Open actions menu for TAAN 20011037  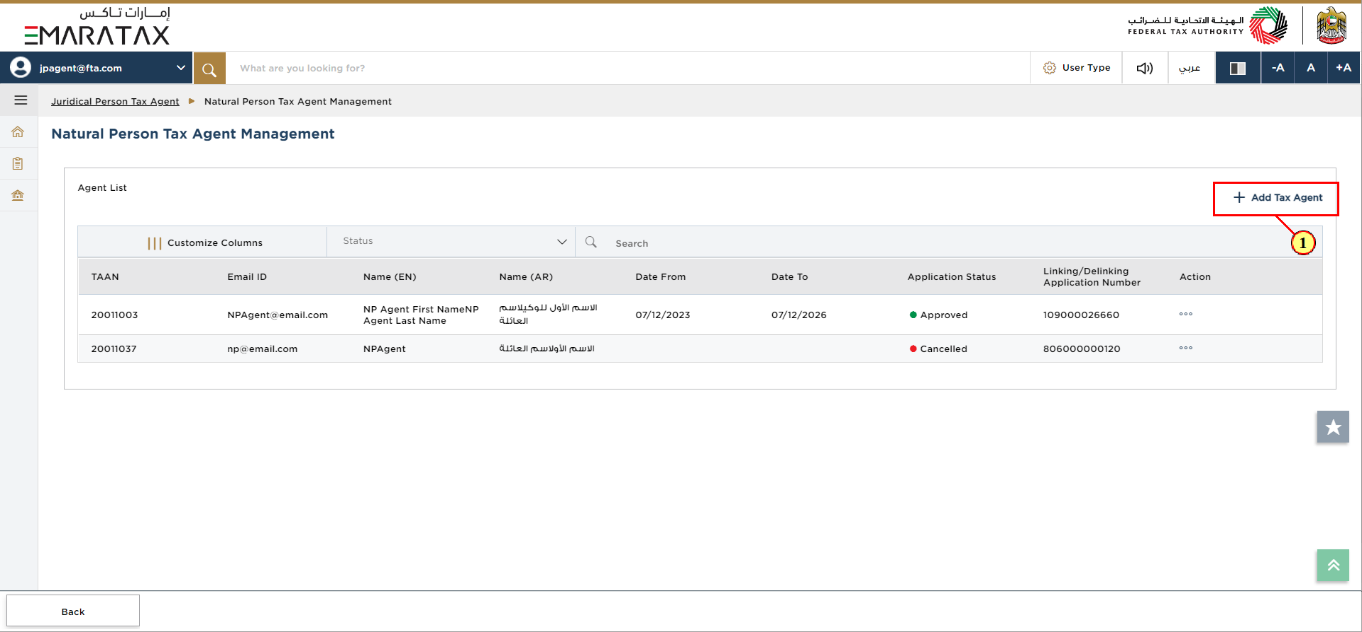click(x=1186, y=348)
